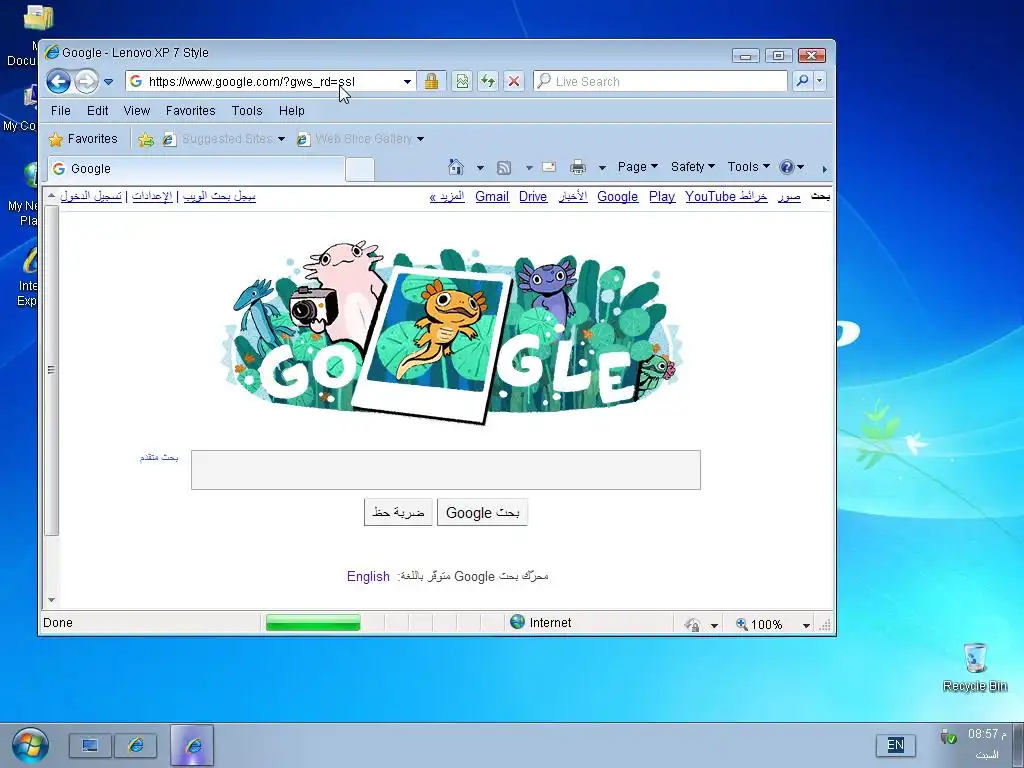The image size is (1024, 768).
Task: Expand the Home button dropdown arrow
Action: click(480, 168)
